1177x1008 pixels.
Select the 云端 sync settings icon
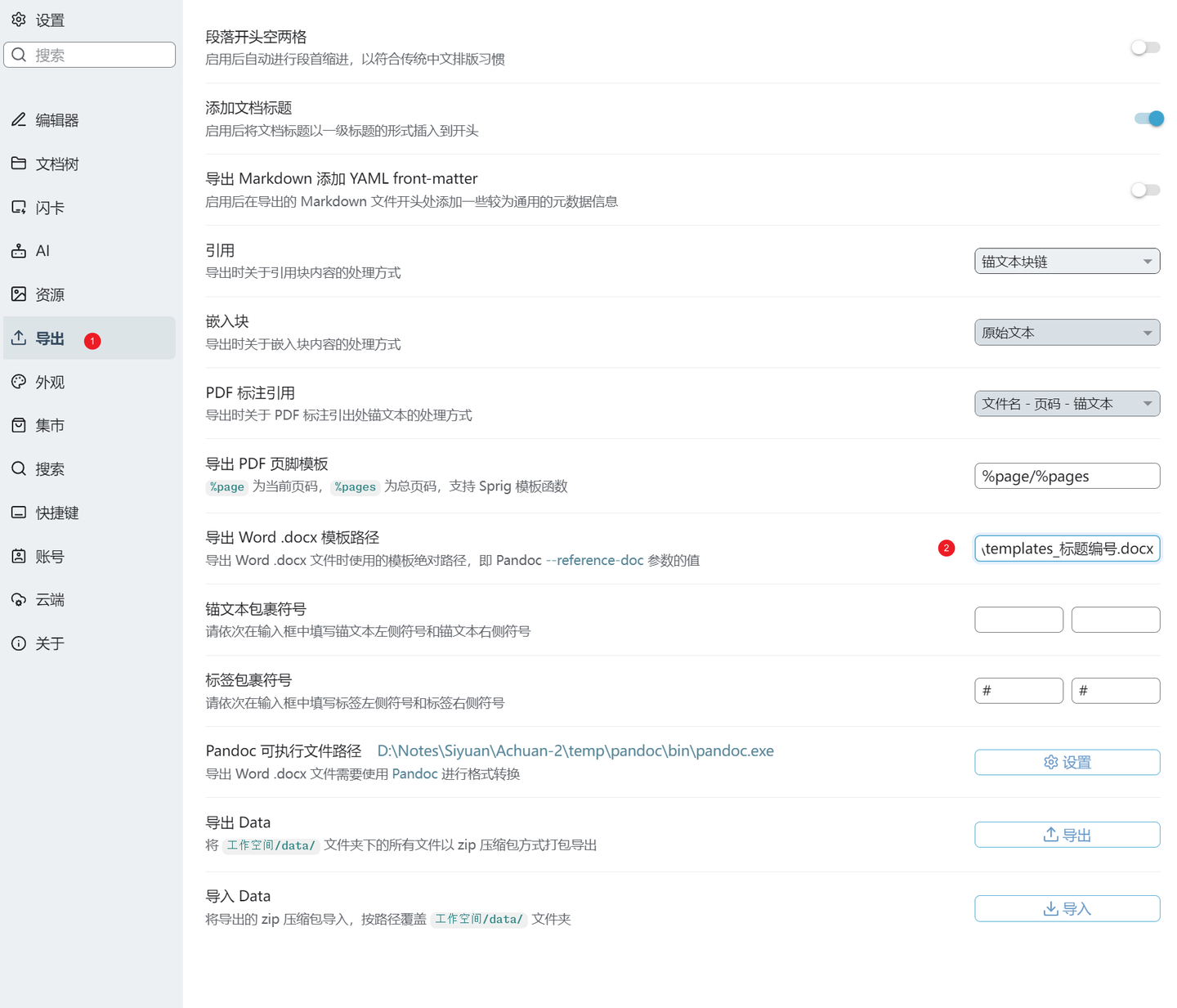(x=49, y=599)
